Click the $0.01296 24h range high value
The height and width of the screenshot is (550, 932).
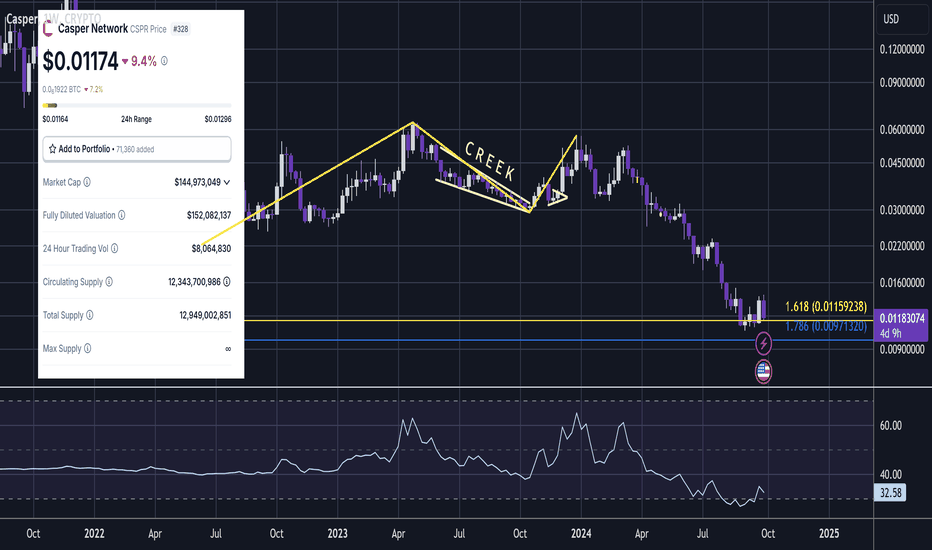(x=218, y=119)
